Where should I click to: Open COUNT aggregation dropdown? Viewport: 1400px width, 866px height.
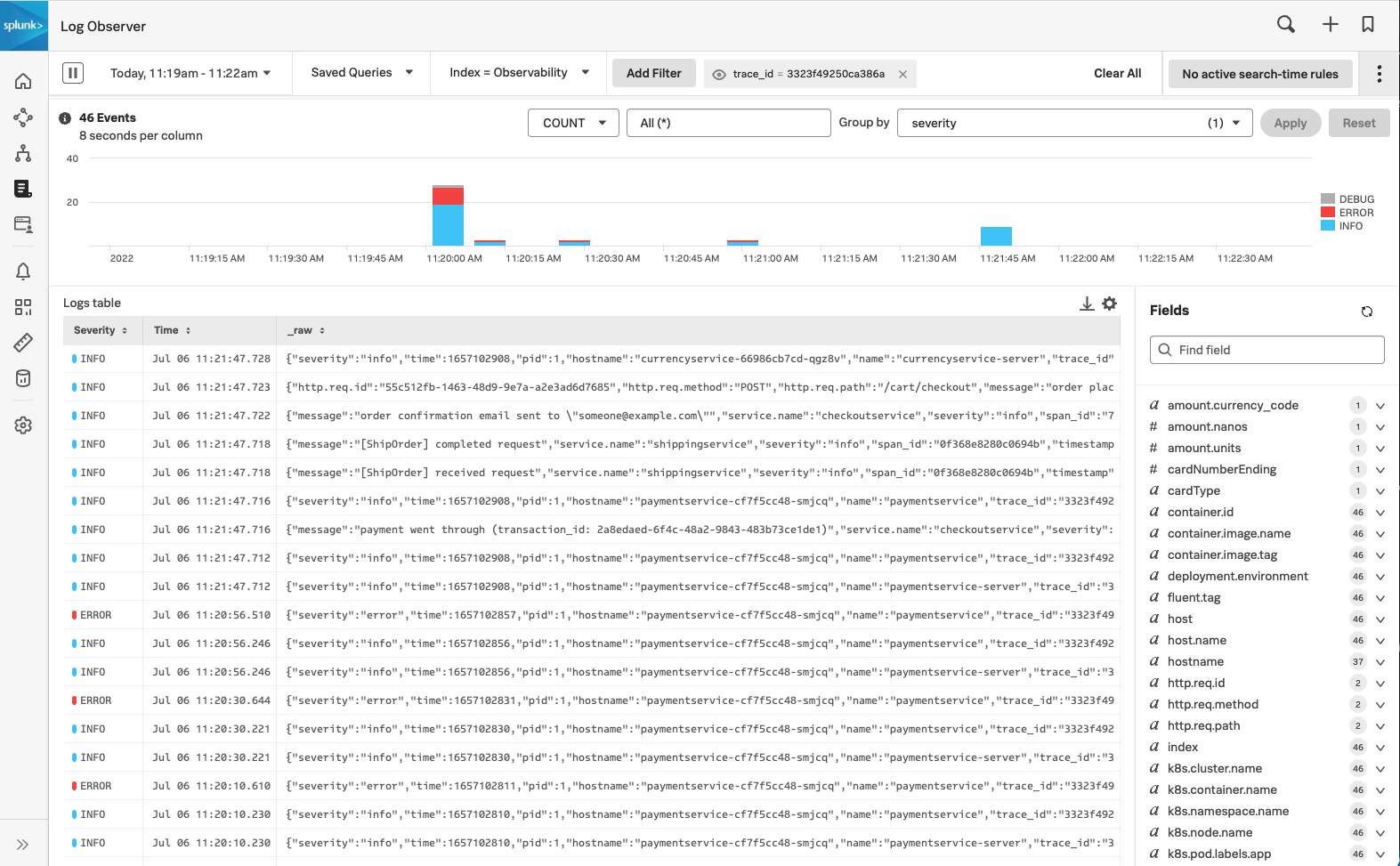click(x=573, y=123)
